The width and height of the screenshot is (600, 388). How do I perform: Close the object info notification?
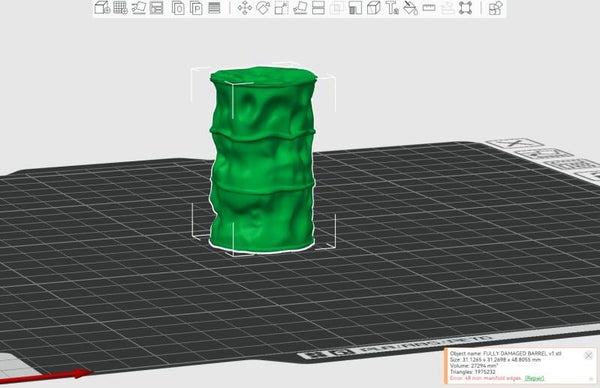point(589,355)
